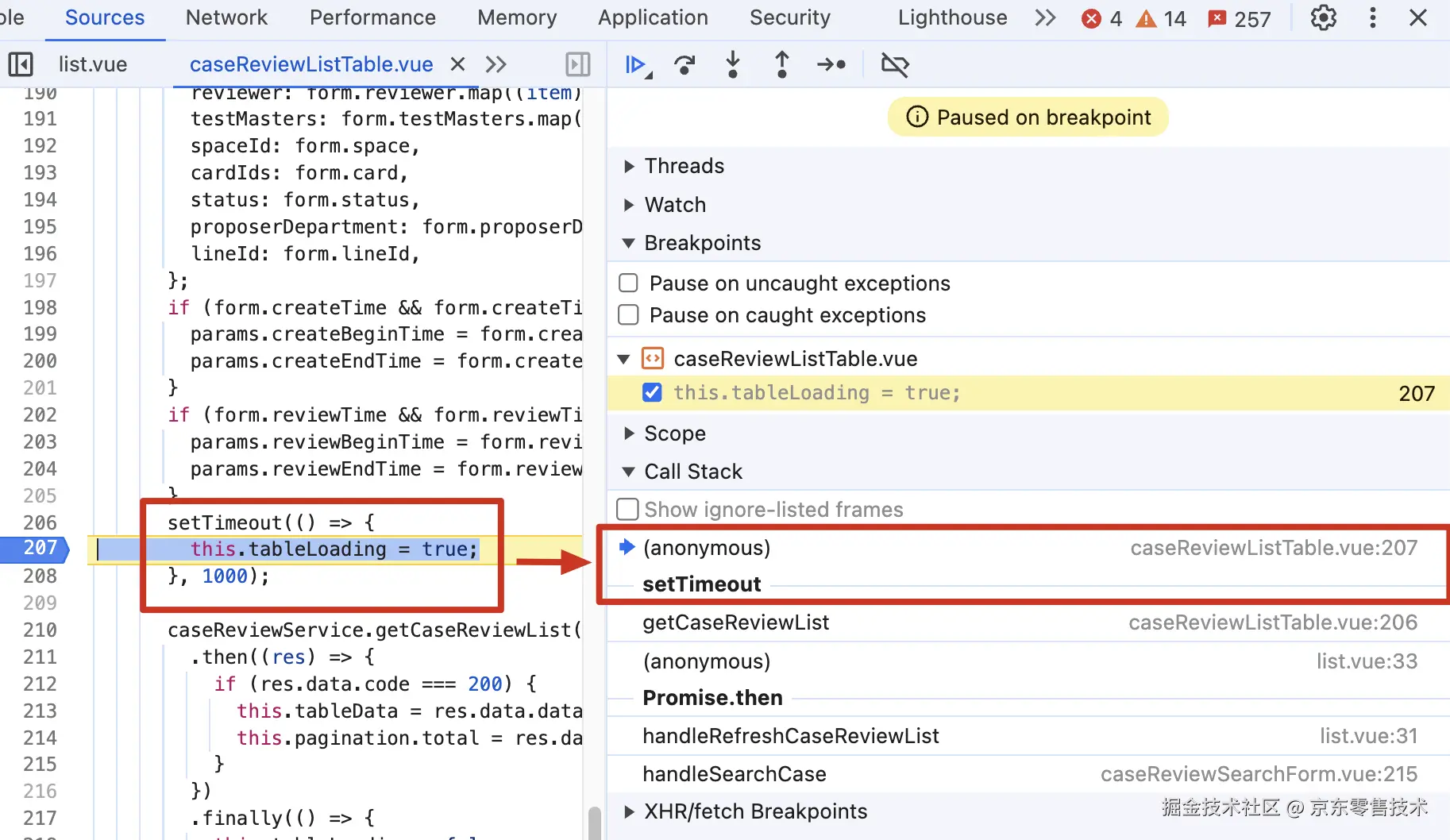
Task: Open the list.vue file tab
Action: point(93,64)
